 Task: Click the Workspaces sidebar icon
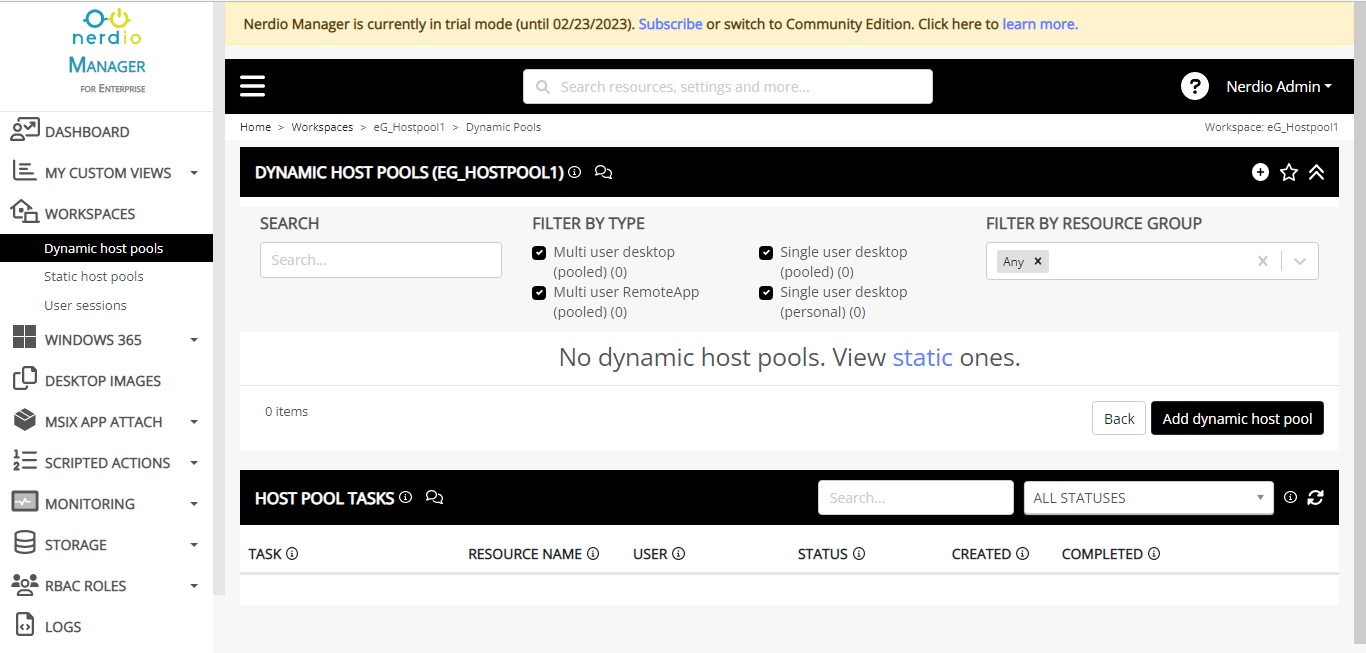(25, 212)
